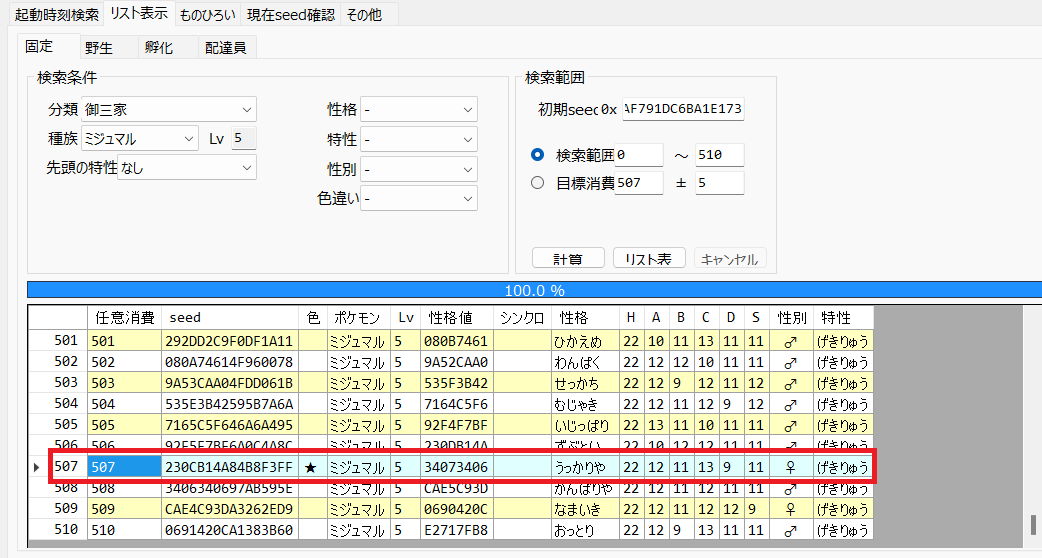Screen dimensions: 1042x558
Task: Click the seed column header
Action: 230,318
